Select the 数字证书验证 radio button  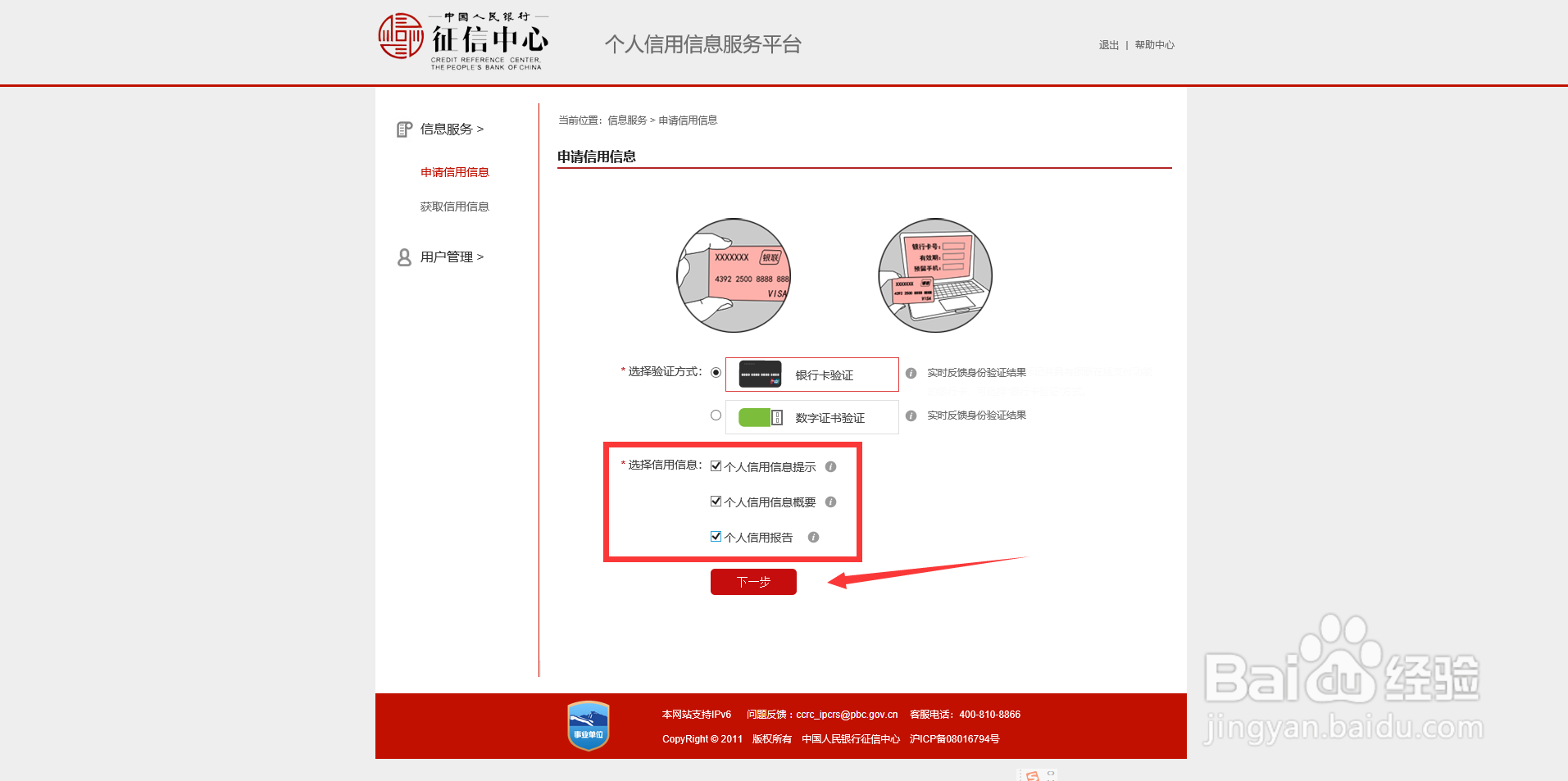[x=715, y=415]
